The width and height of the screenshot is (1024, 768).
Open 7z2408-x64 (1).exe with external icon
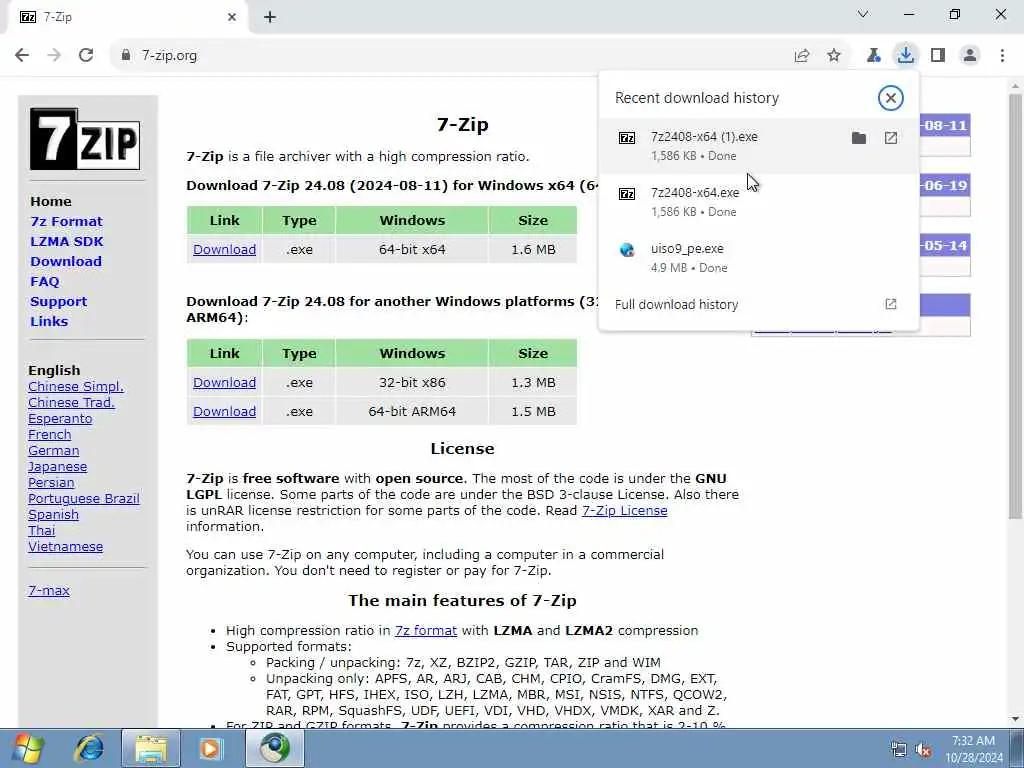pos(891,138)
